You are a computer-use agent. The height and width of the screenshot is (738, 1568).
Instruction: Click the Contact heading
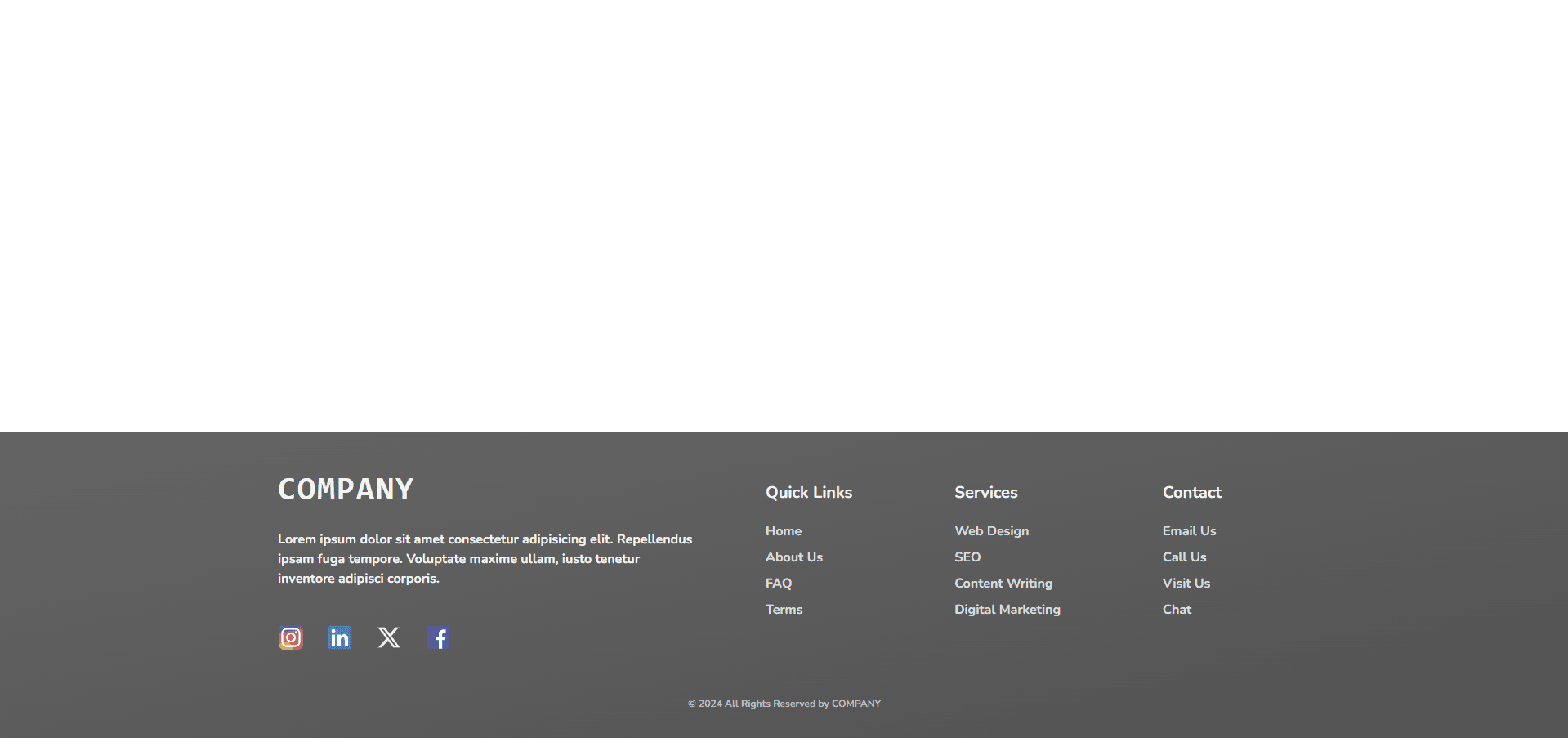tap(1192, 493)
